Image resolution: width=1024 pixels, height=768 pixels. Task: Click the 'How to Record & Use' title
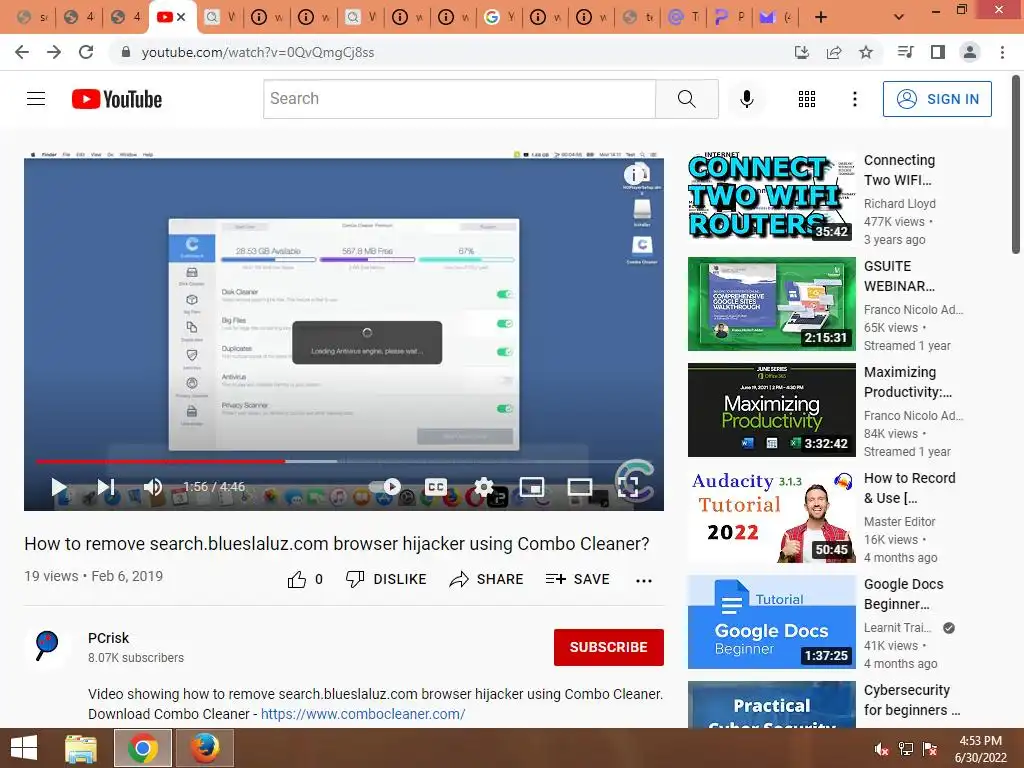pos(910,488)
